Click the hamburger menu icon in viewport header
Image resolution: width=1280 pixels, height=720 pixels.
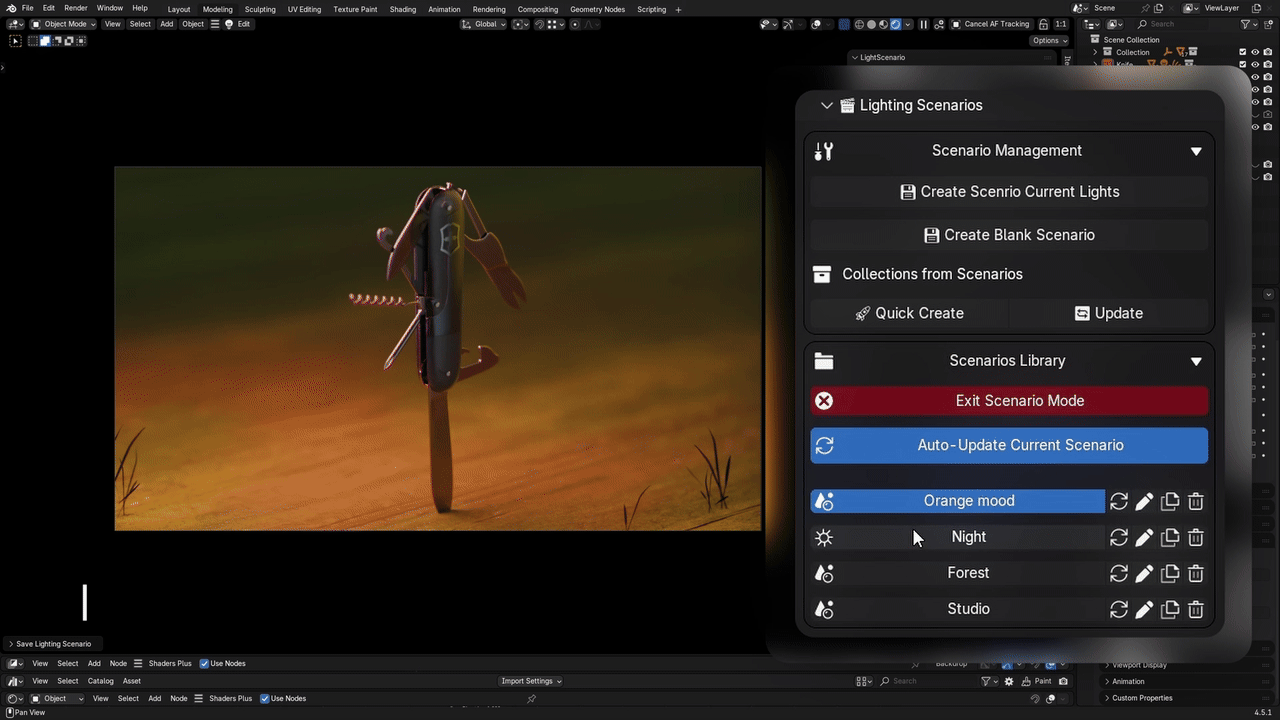(215, 24)
